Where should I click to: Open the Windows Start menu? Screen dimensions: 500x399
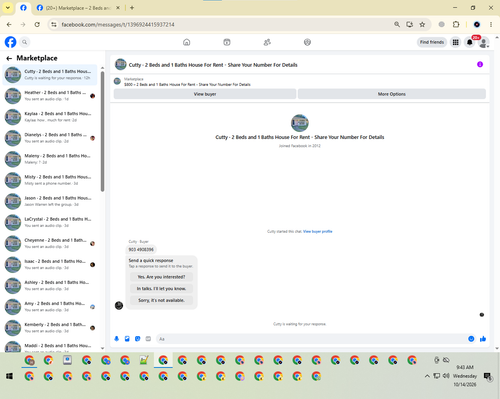(x=9, y=376)
